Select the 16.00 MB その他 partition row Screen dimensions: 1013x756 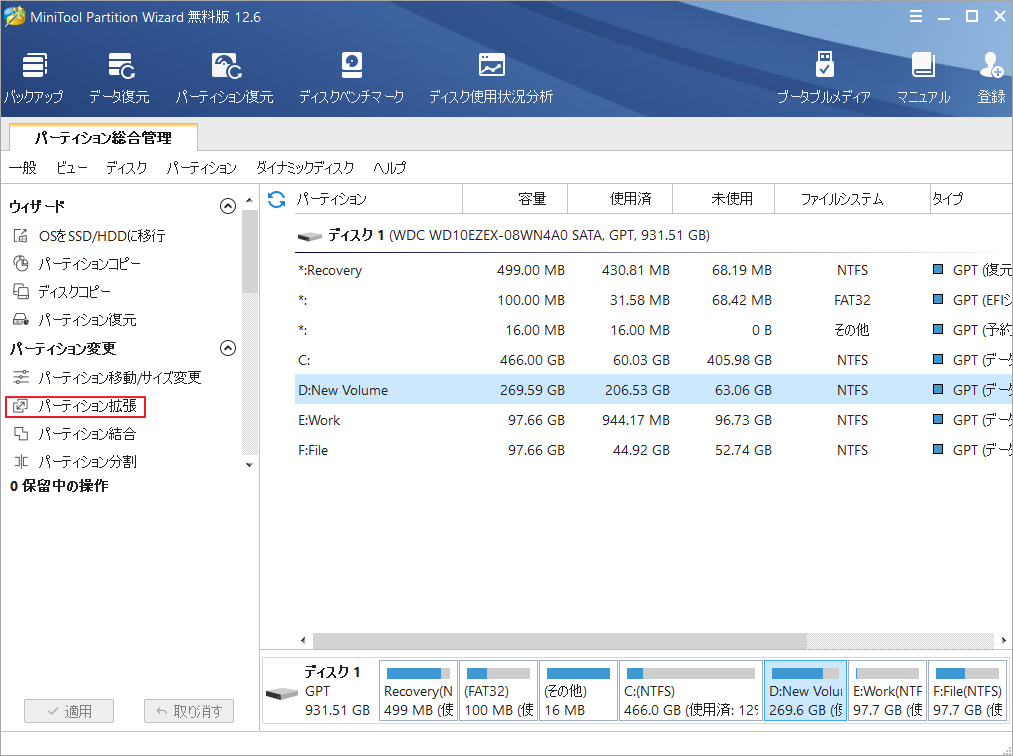pos(653,330)
